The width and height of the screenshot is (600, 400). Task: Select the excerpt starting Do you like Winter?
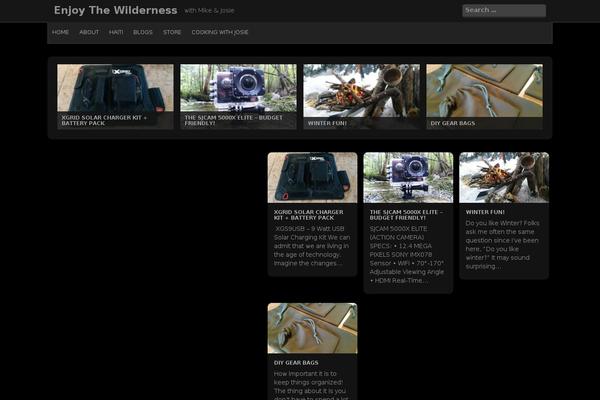click(502, 245)
